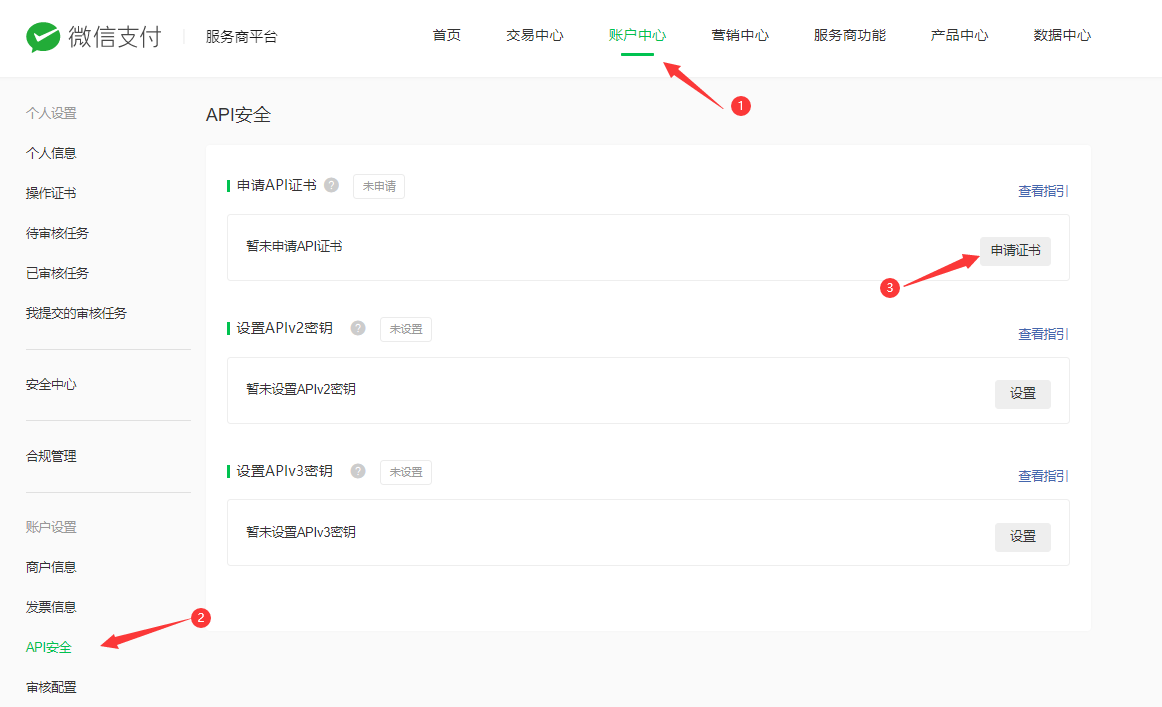Go to 安全中心 in sidebar
Viewport: 1162px width, 707px height.
pyautogui.click(x=51, y=385)
